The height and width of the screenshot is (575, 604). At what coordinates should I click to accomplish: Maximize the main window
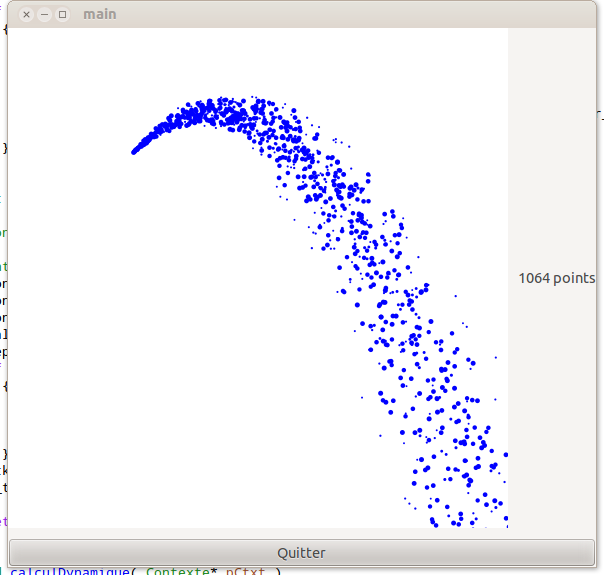coord(62,15)
